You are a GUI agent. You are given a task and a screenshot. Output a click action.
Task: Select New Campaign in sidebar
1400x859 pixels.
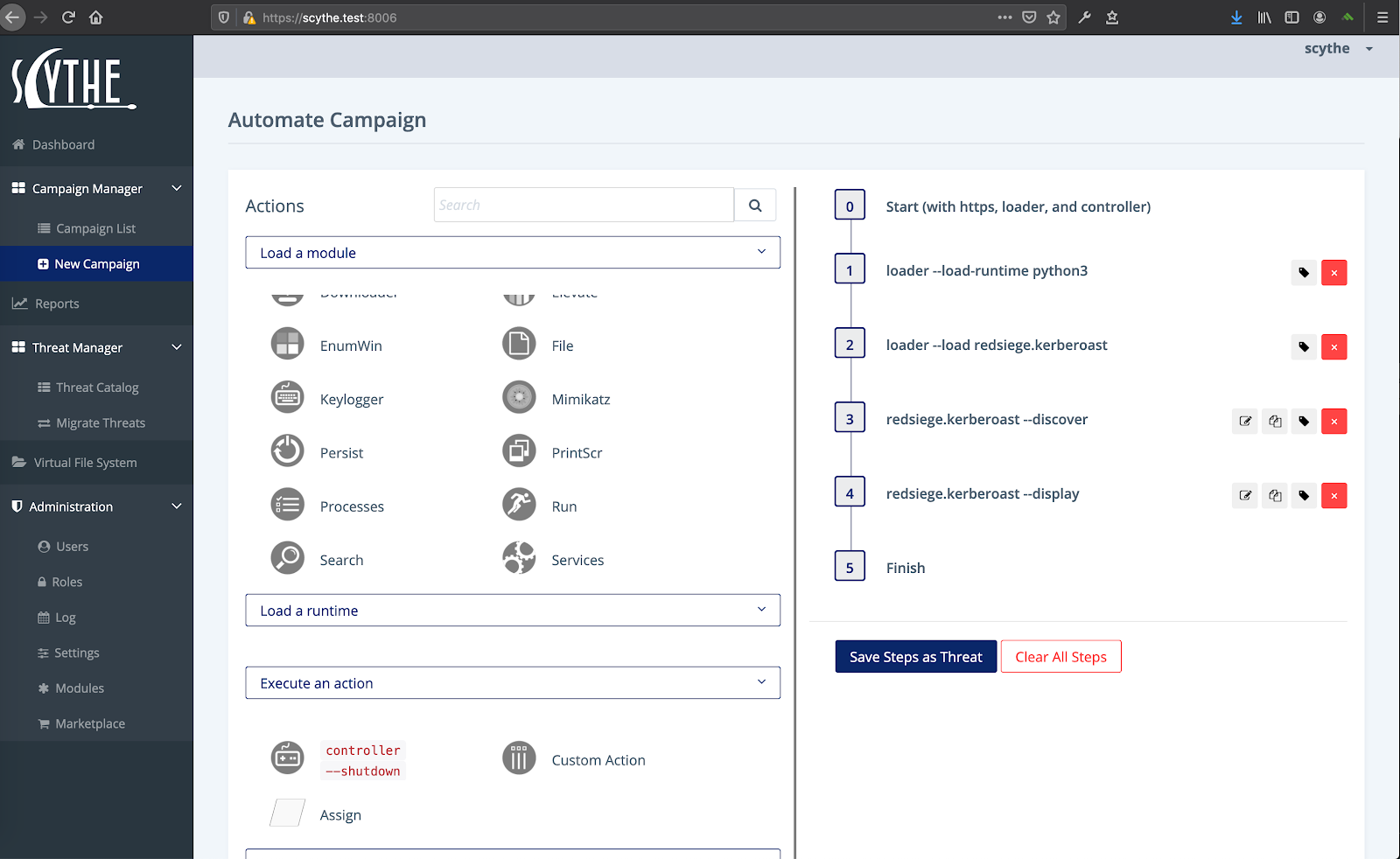tap(96, 264)
